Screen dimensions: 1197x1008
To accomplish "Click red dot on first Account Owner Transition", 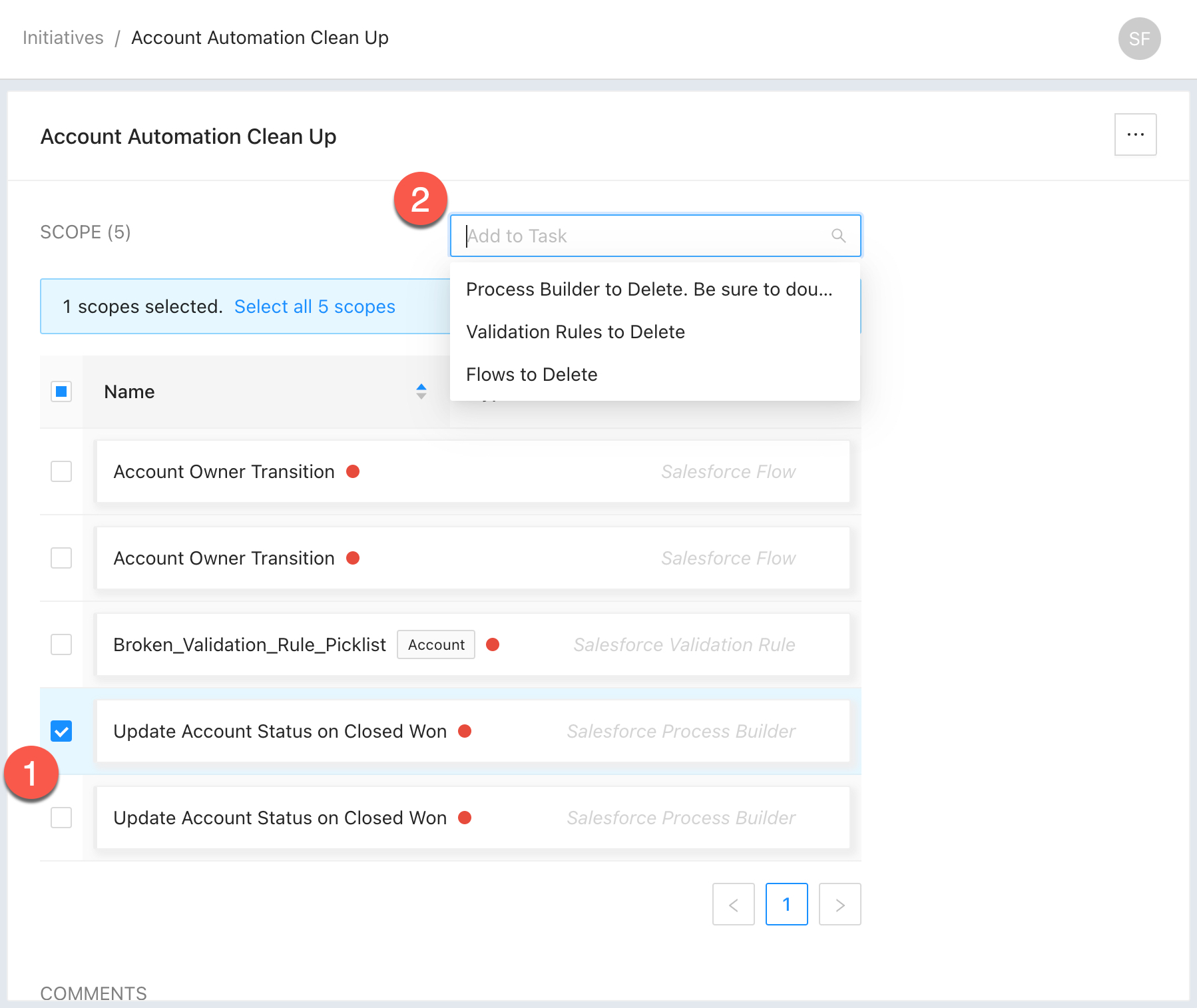I will [x=353, y=471].
